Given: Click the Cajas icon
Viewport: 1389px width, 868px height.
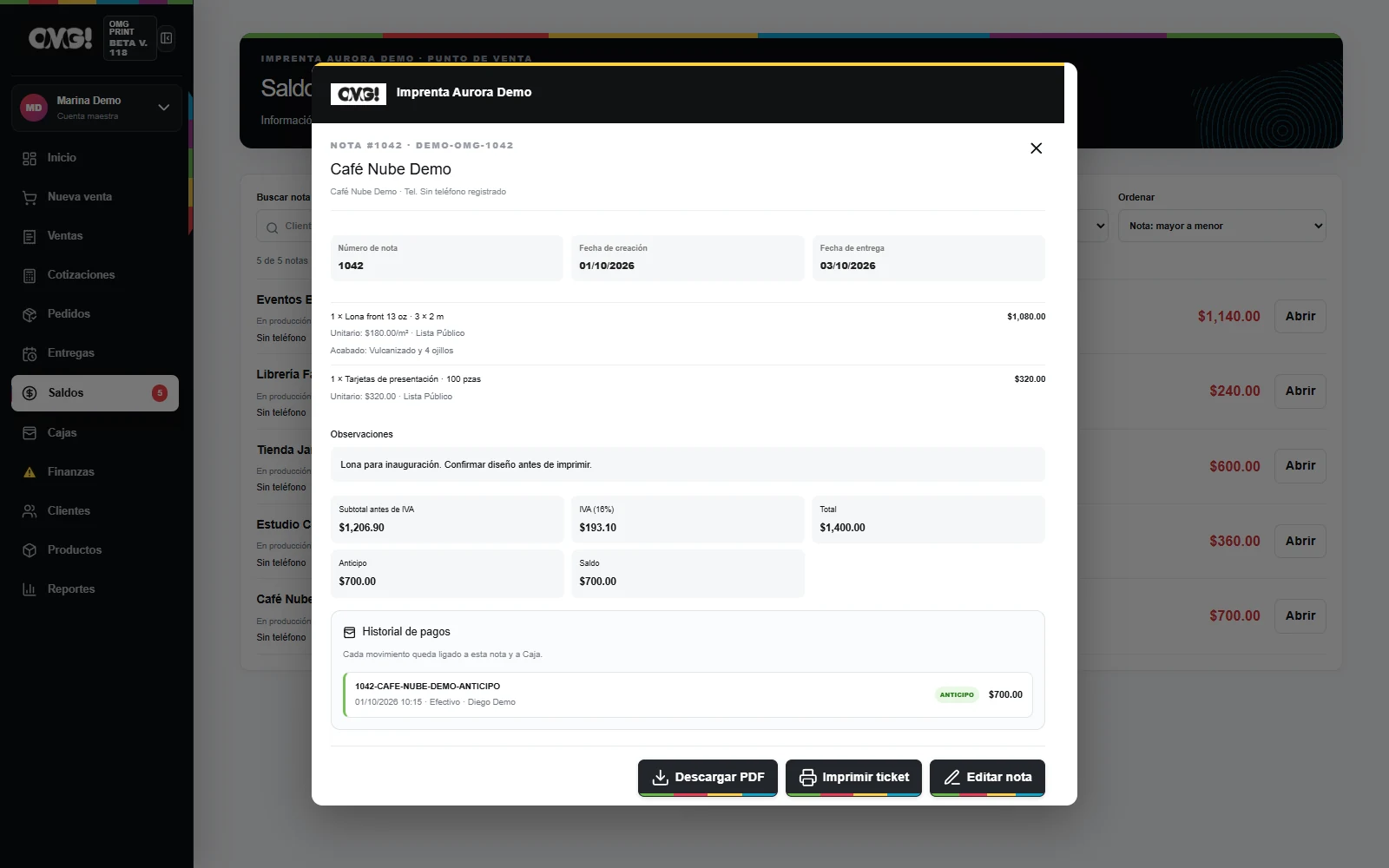Looking at the screenshot, I should (x=30, y=432).
